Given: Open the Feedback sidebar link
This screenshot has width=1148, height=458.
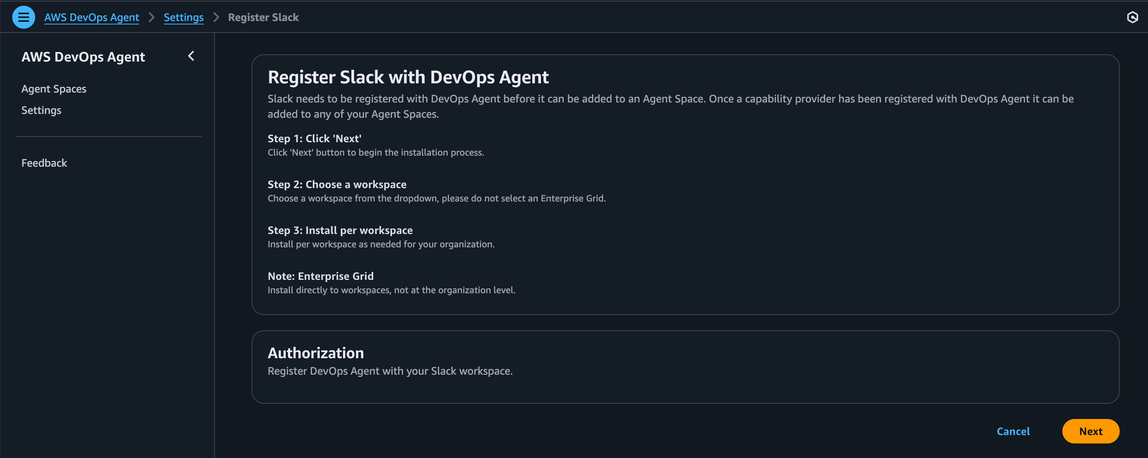Looking at the screenshot, I should [44, 163].
